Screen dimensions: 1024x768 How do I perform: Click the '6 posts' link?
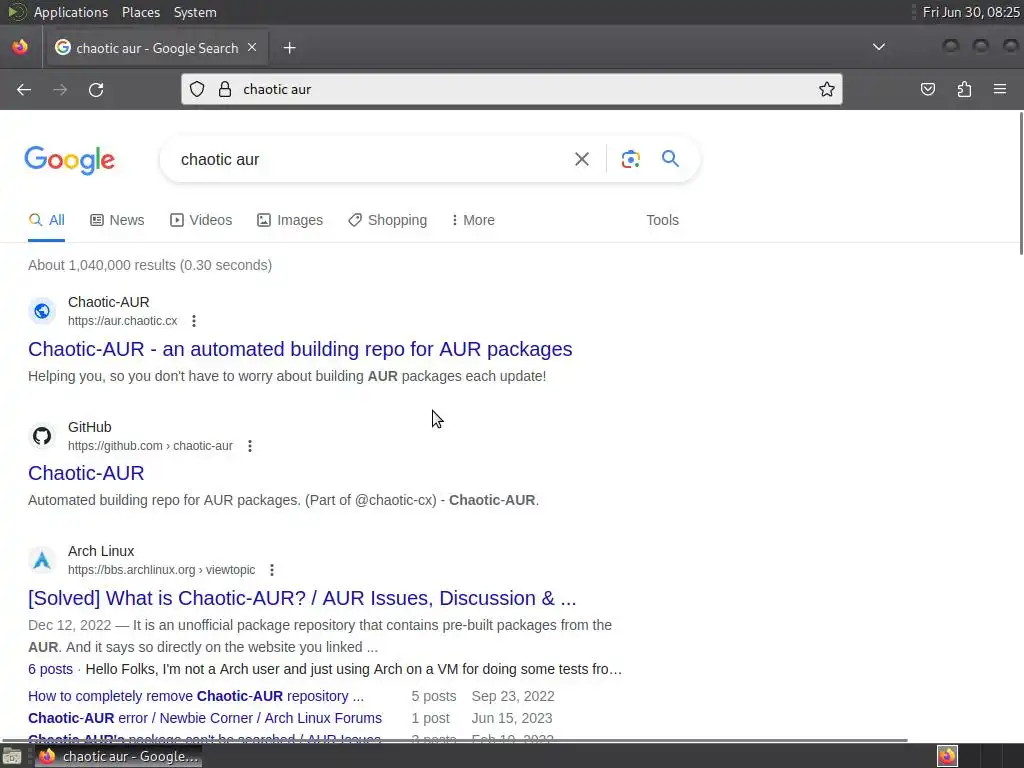(50, 669)
